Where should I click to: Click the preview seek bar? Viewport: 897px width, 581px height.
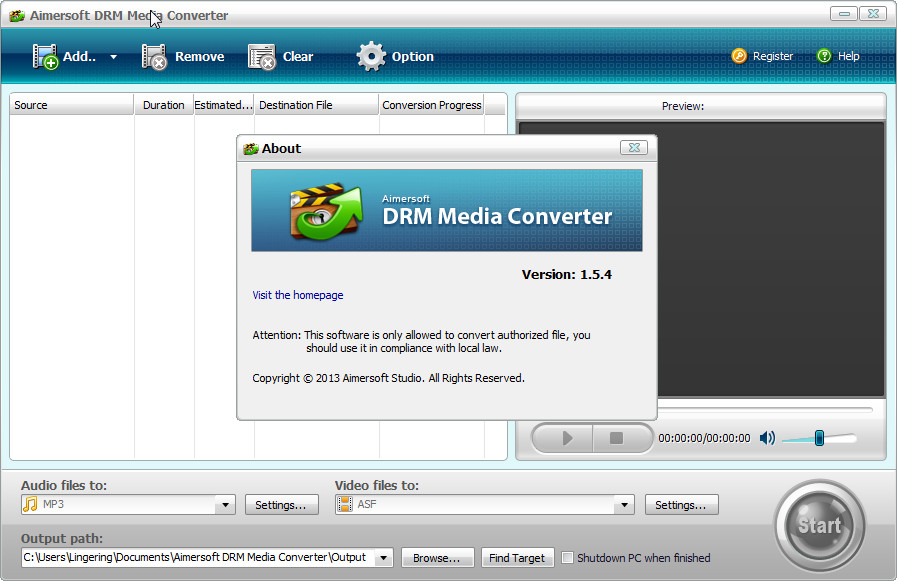click(x=765, y=409)
